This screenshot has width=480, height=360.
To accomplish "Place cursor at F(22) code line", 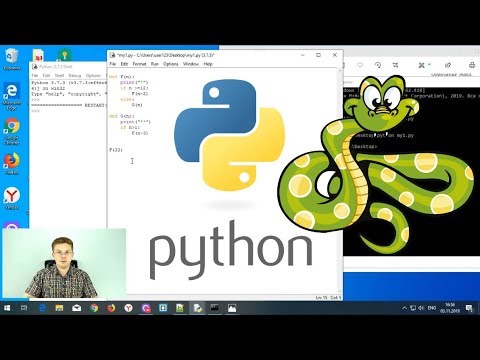I will point(116,150).
